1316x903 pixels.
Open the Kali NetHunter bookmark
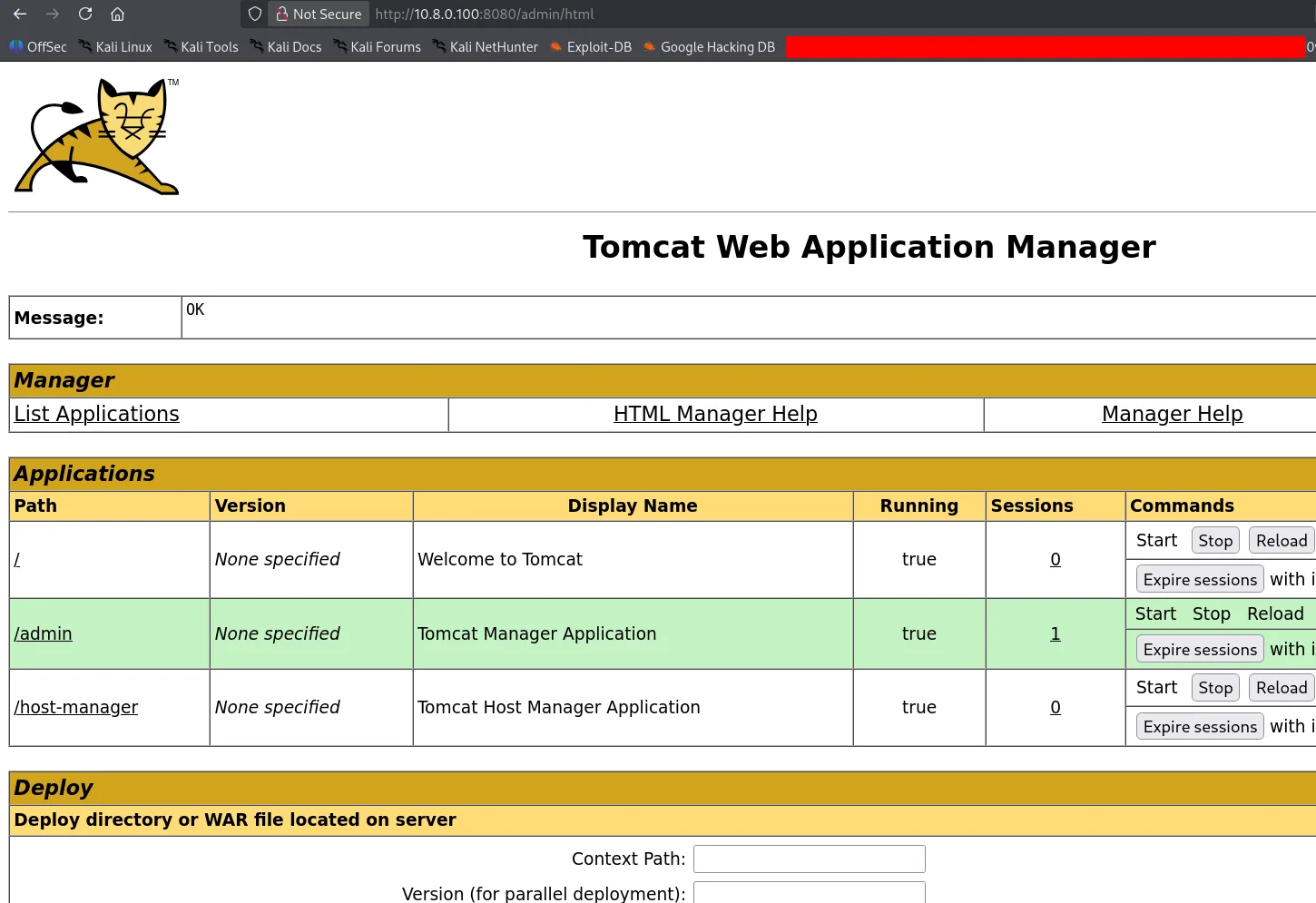486,46
